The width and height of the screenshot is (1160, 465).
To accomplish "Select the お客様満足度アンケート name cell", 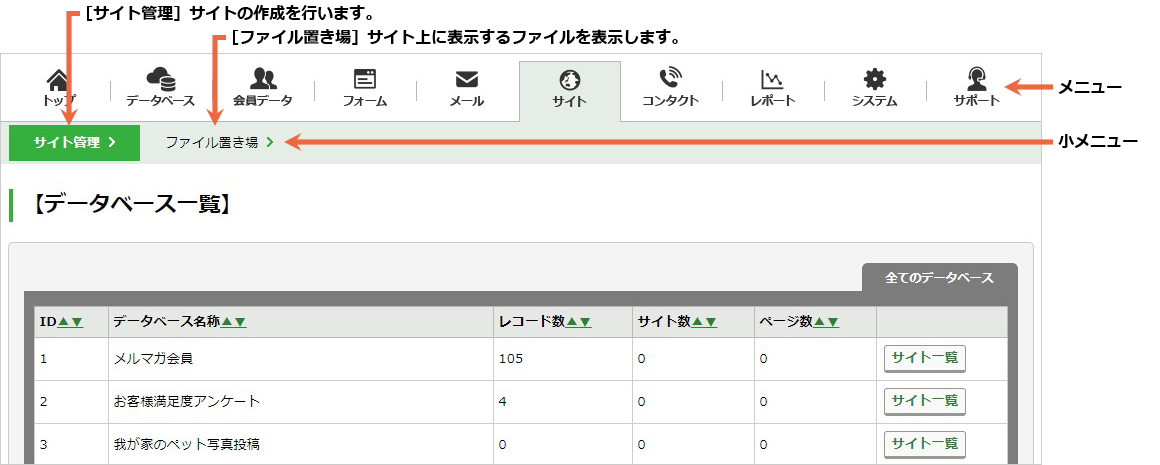I will tap(300, 401).
